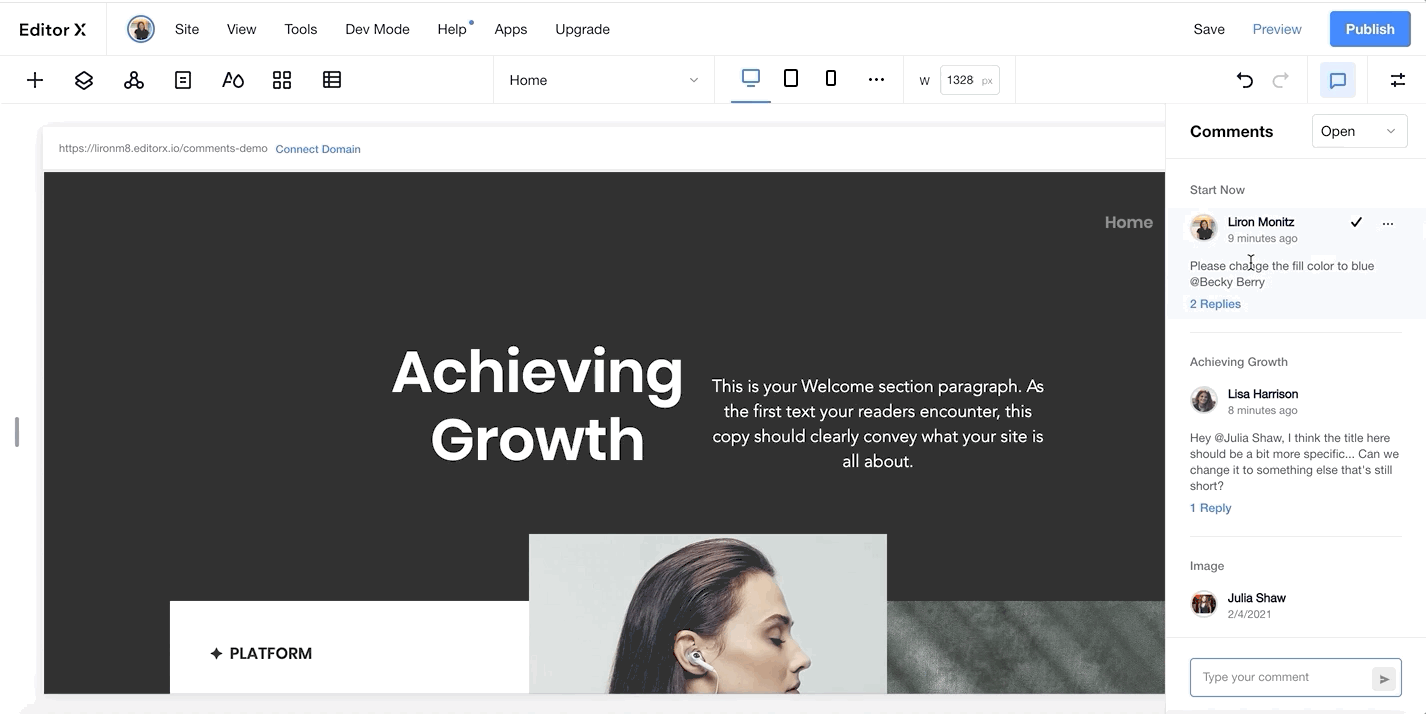
Task: Click Julia Shaw's avatar in comments
Action: (x=1204, y=604)
